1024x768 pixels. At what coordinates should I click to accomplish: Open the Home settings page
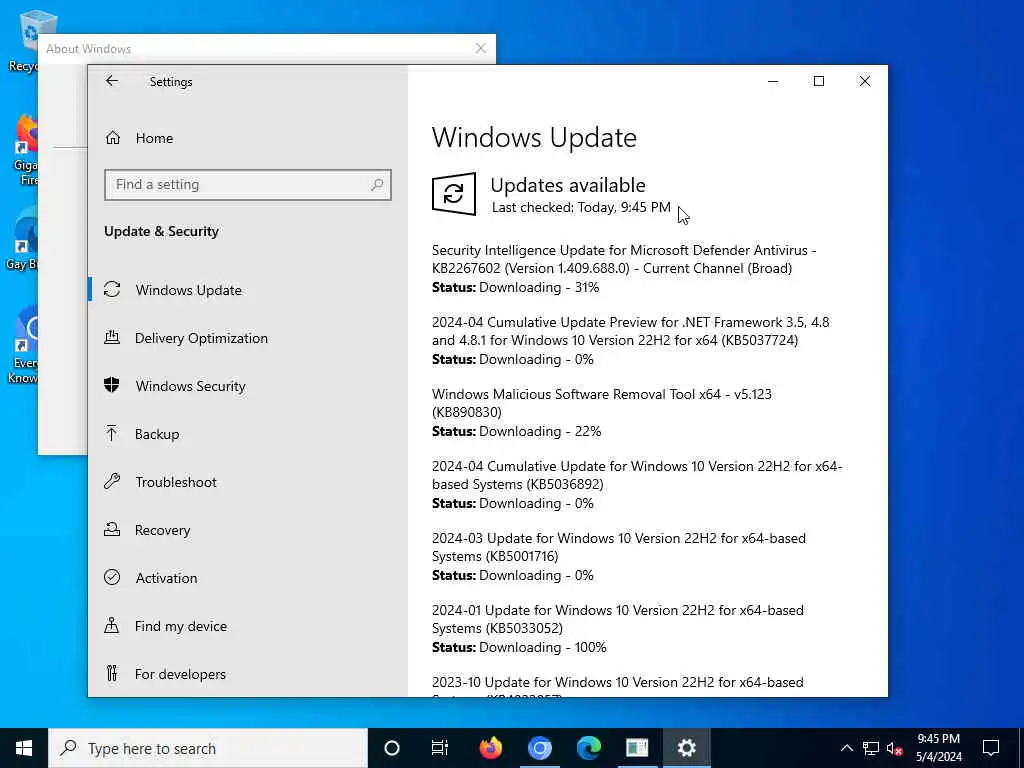(x=155, y=138)
